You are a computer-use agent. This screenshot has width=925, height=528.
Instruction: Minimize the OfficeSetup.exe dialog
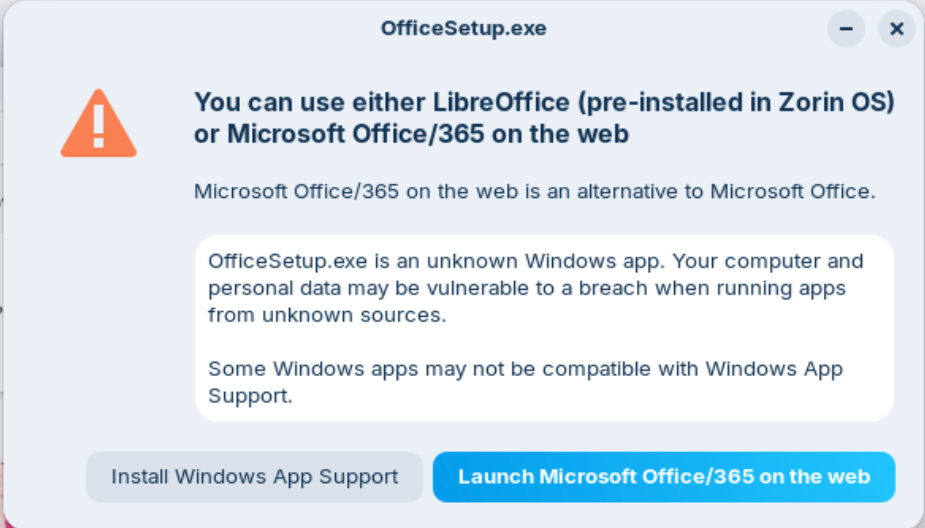(846, 29)
